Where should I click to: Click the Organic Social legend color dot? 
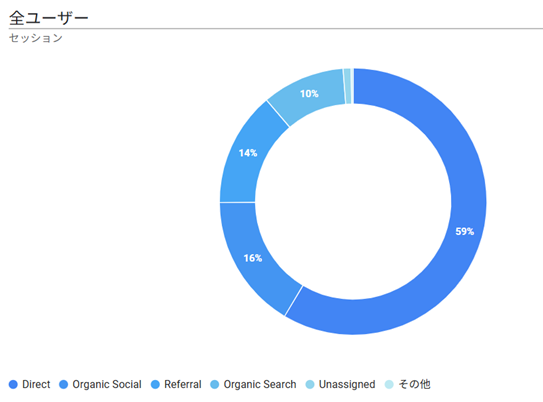[x=63, y=384]
